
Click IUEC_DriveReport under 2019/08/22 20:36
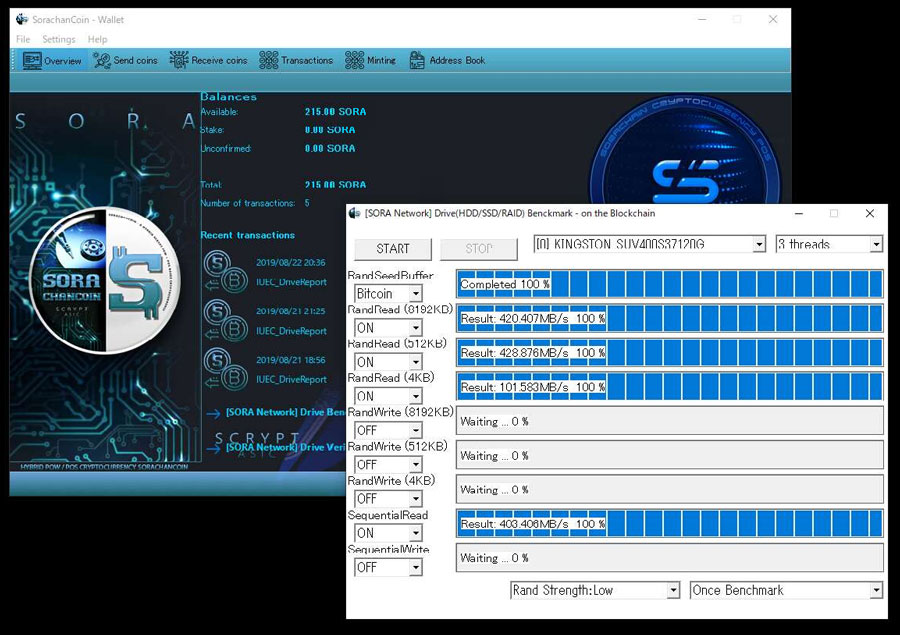tap(291, 282)
